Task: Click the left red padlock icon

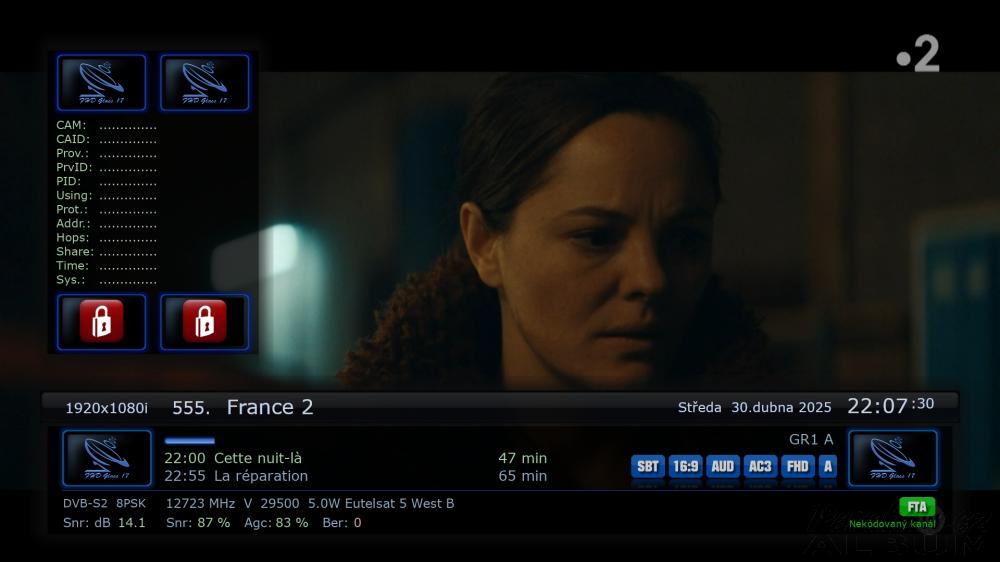Action: (101, 322)
